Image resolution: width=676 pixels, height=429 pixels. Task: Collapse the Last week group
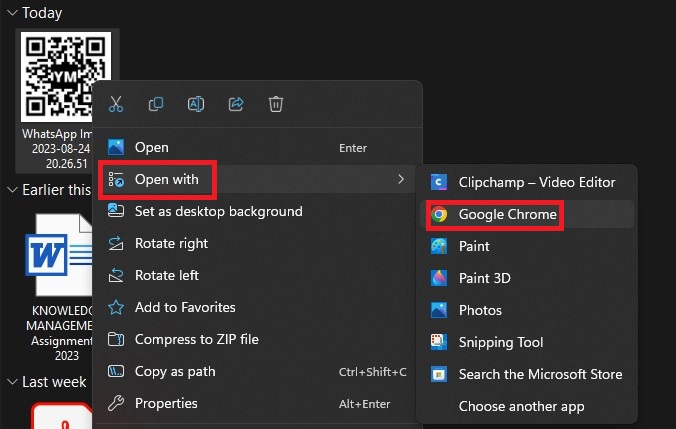click(x=11, y=381)
